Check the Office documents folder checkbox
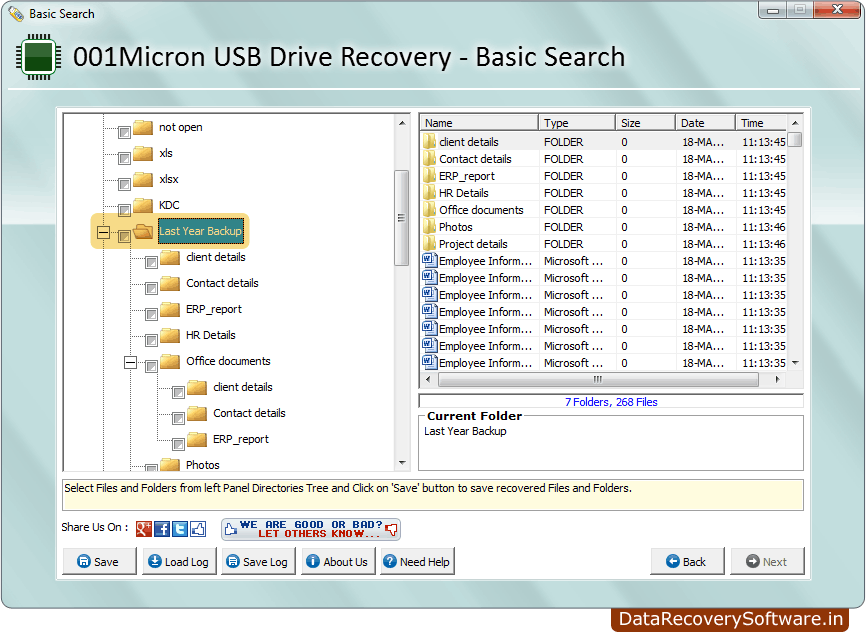Screen dimensions: 866x632 point(151,366)
